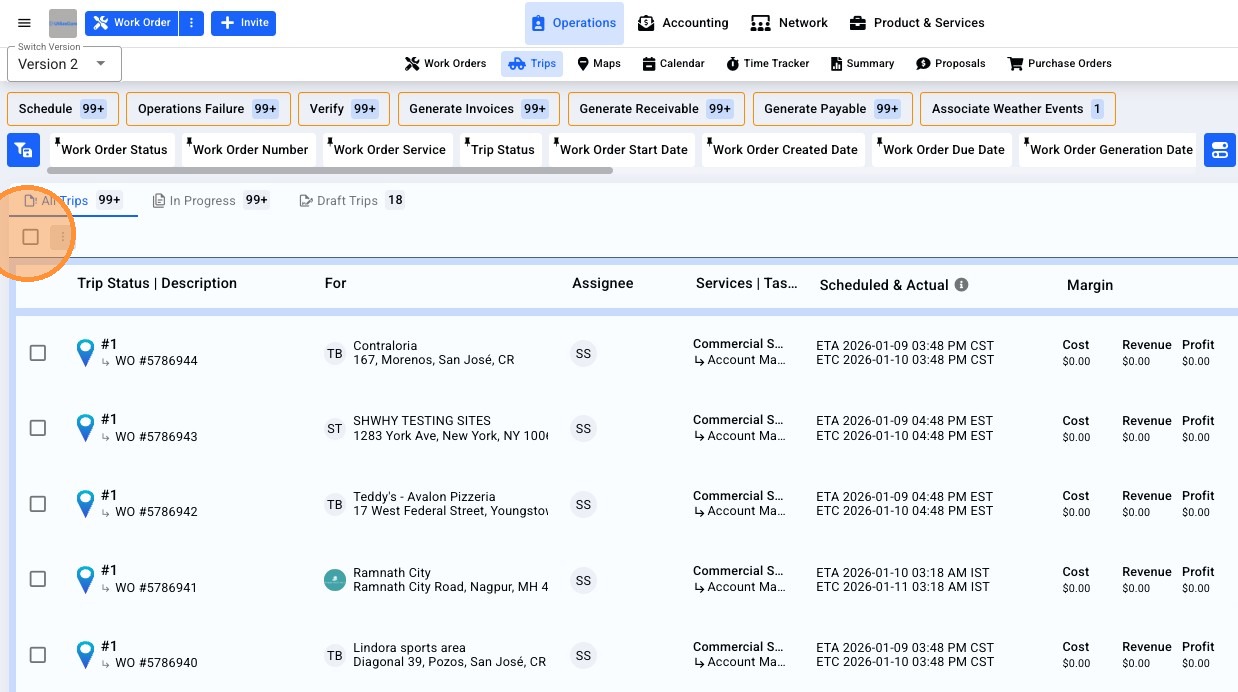Open the Work Order button's more options
The image size is (1238, 692).
pos(192,23)
